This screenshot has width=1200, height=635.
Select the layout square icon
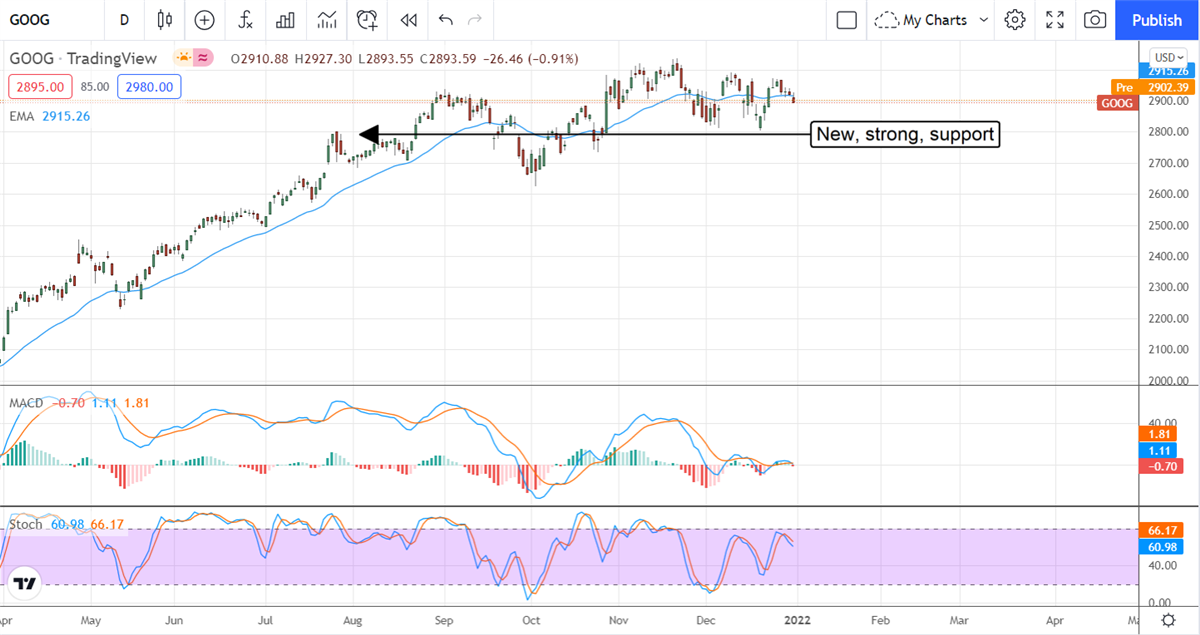click(x=847, y=19)
